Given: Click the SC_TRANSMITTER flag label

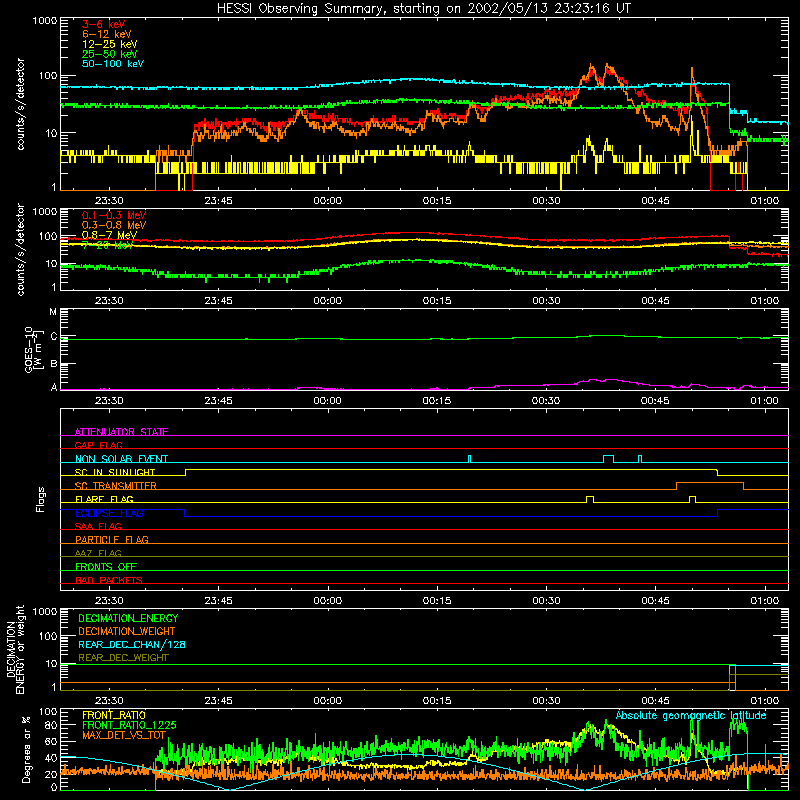Looking at the screenshot, I should click(x=115, y=486).
